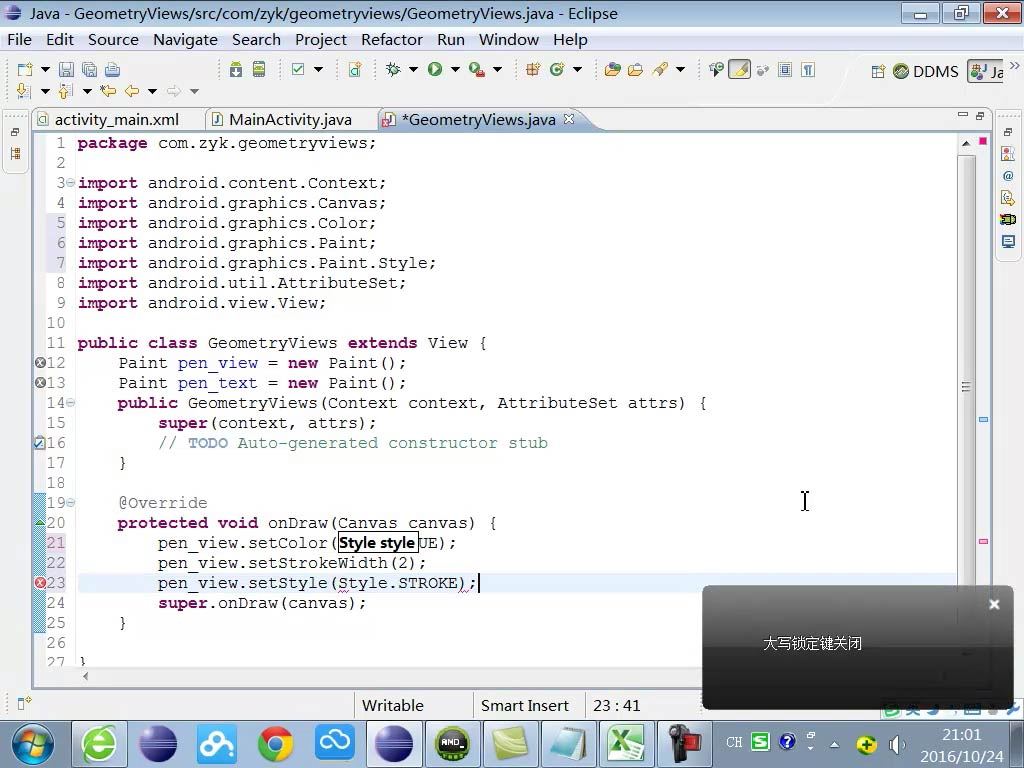Toggle the Breadcrumb toolbar icon

click(716, 69)
